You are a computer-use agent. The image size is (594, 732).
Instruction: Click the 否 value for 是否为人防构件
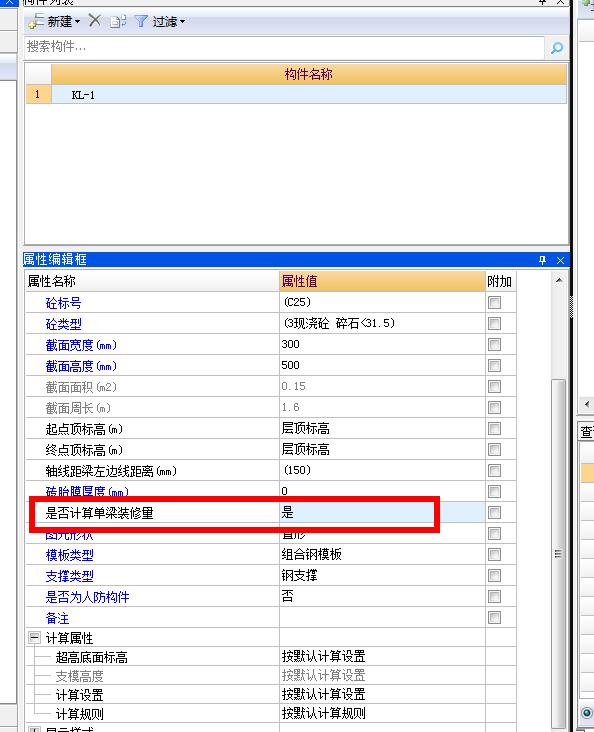tap(382, 597)
